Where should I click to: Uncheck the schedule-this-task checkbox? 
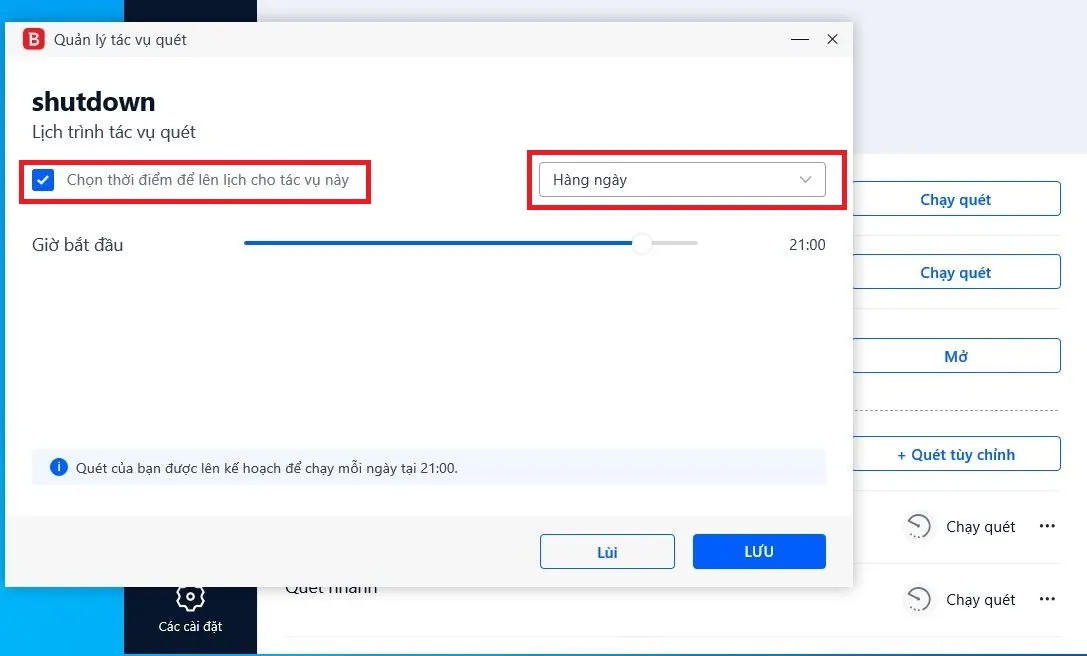43,180
